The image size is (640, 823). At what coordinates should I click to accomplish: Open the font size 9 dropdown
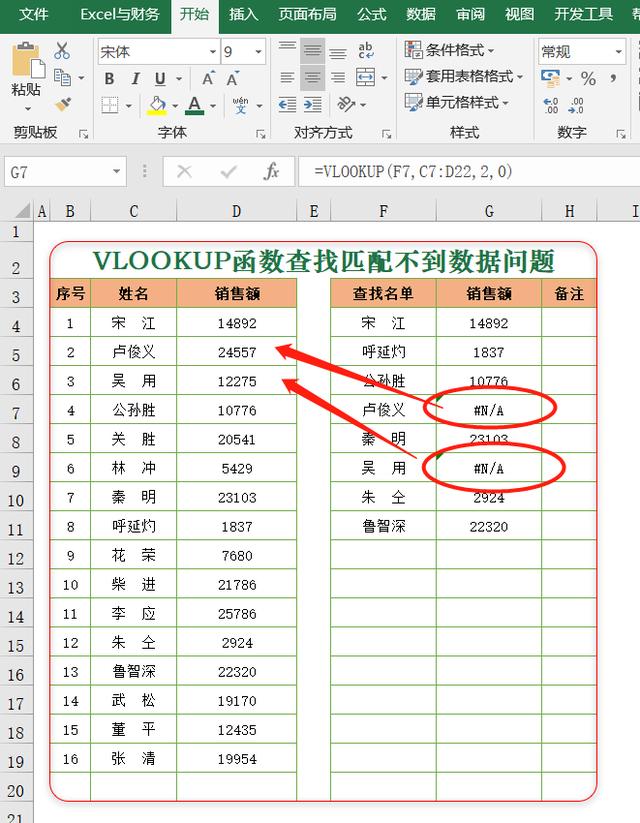pyautogui.click(x=258, y=51)
